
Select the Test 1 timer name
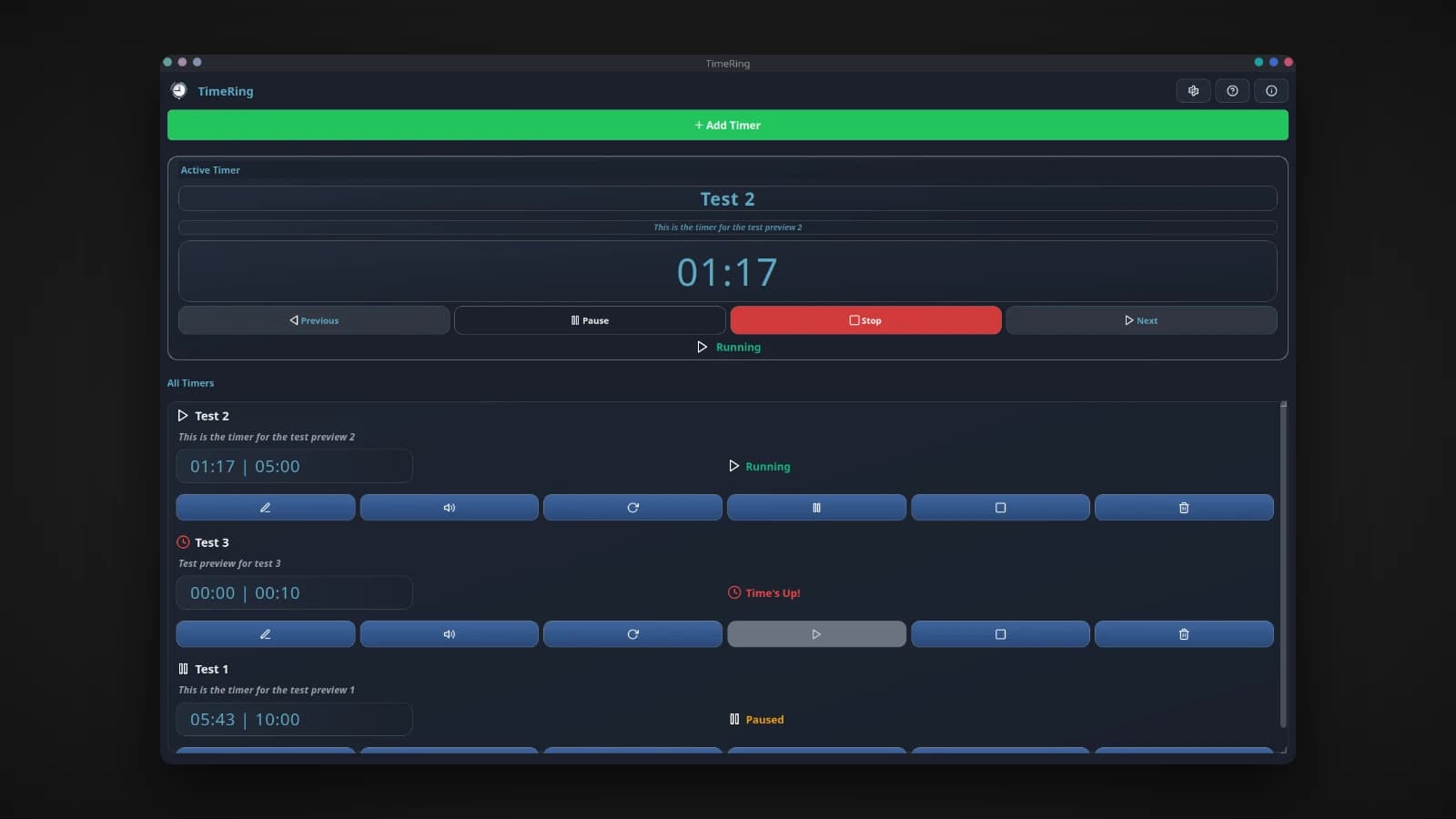click(x=211, y=669)
